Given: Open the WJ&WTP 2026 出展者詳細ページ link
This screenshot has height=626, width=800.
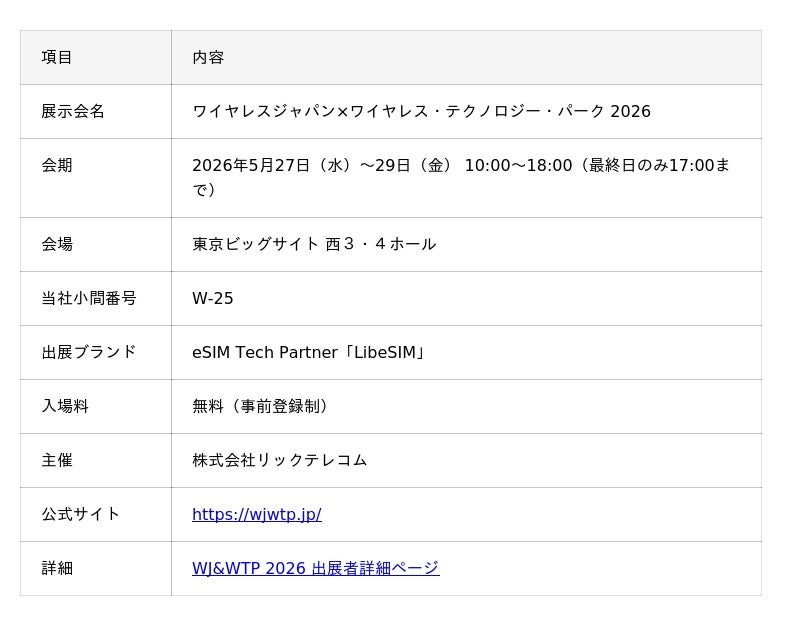Looking at the screenshot, I should pyautogui.click(x=315, y=568).
